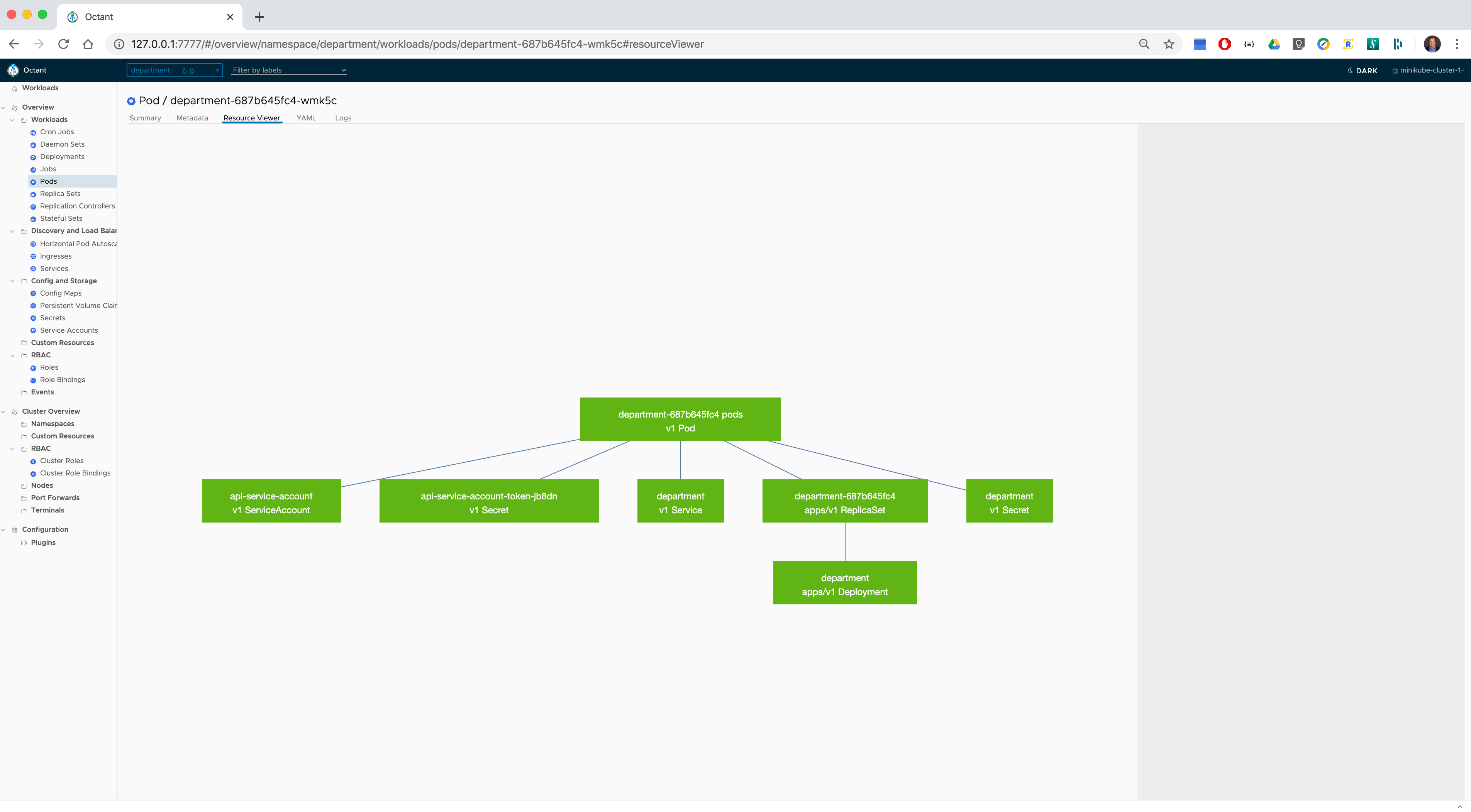This screenshot has height=812, width=1471.
Task: Open the Filter by labels dropdown
Action: [x=289, y=70]
